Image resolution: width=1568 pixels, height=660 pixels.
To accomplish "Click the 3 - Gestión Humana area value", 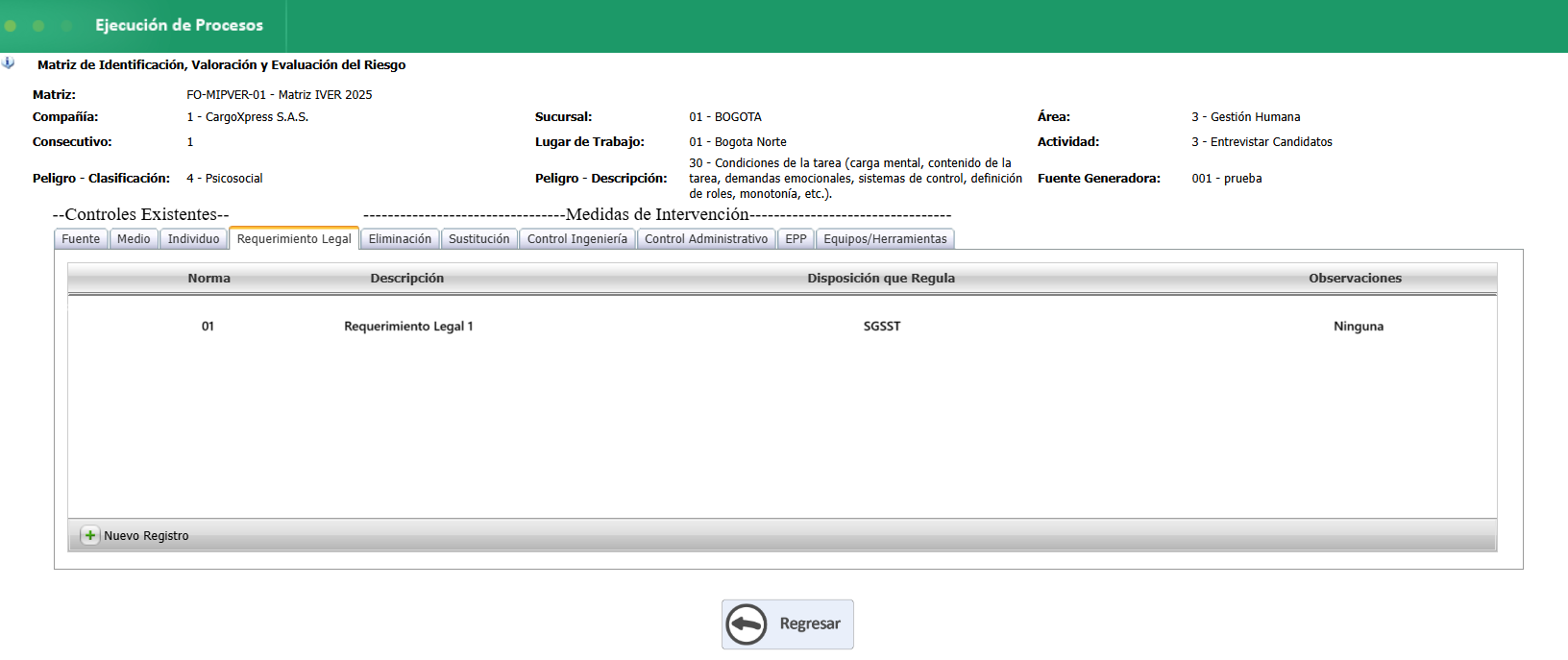I will click(x=1246, y=117).
